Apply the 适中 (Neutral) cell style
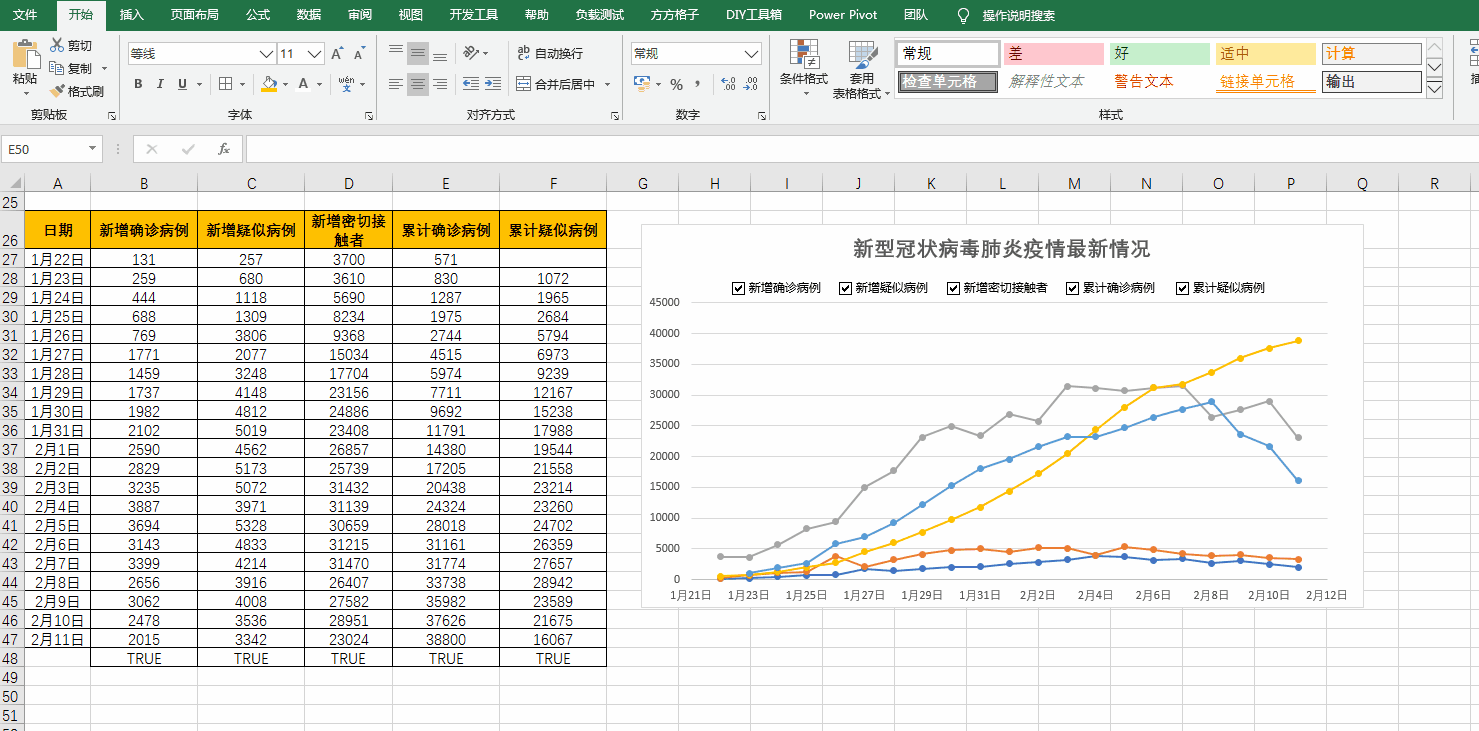 coord(1266,54)
